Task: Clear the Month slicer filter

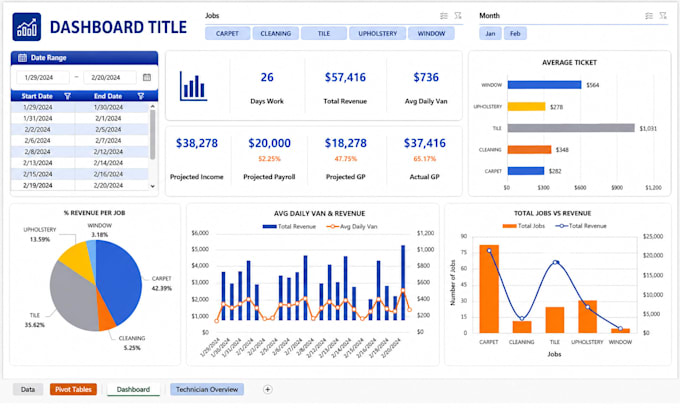Action: tap(663, 16)
